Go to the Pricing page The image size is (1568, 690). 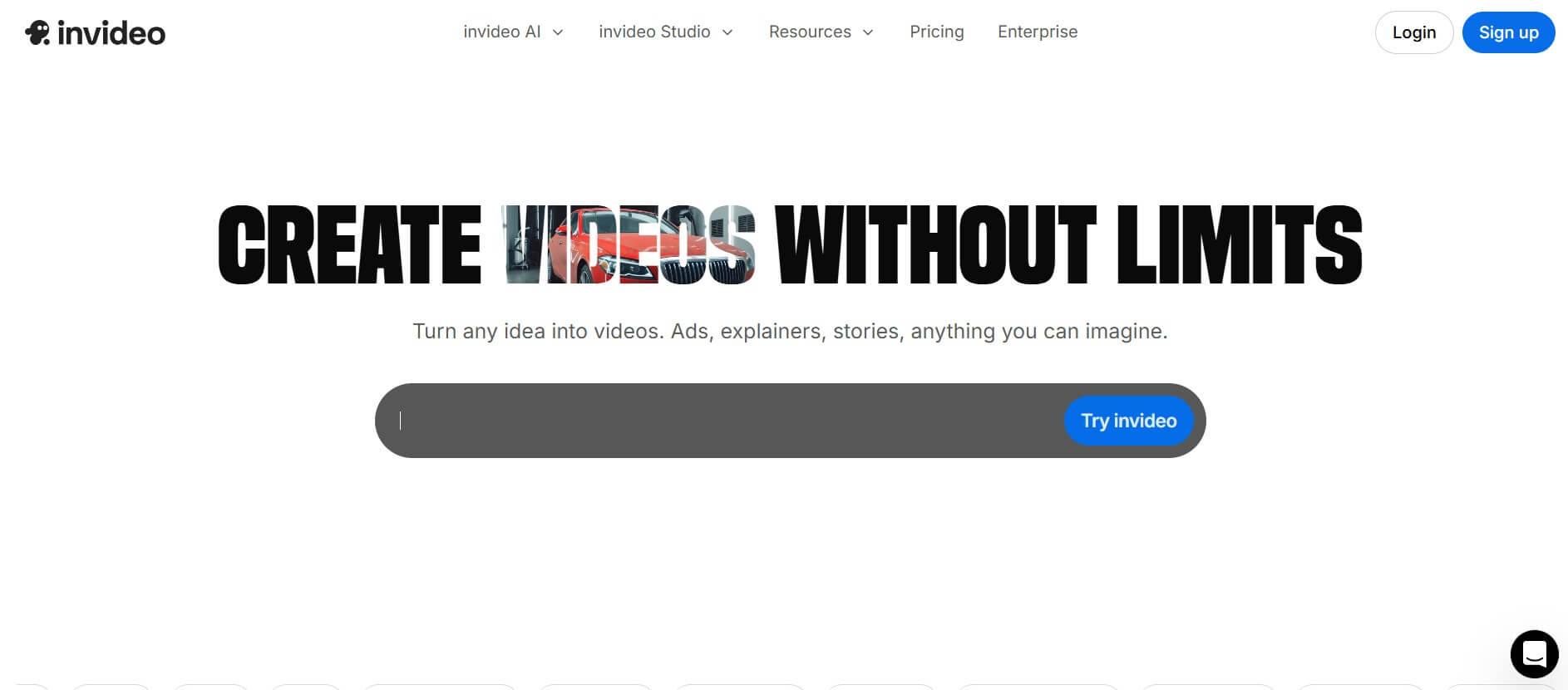937,32
